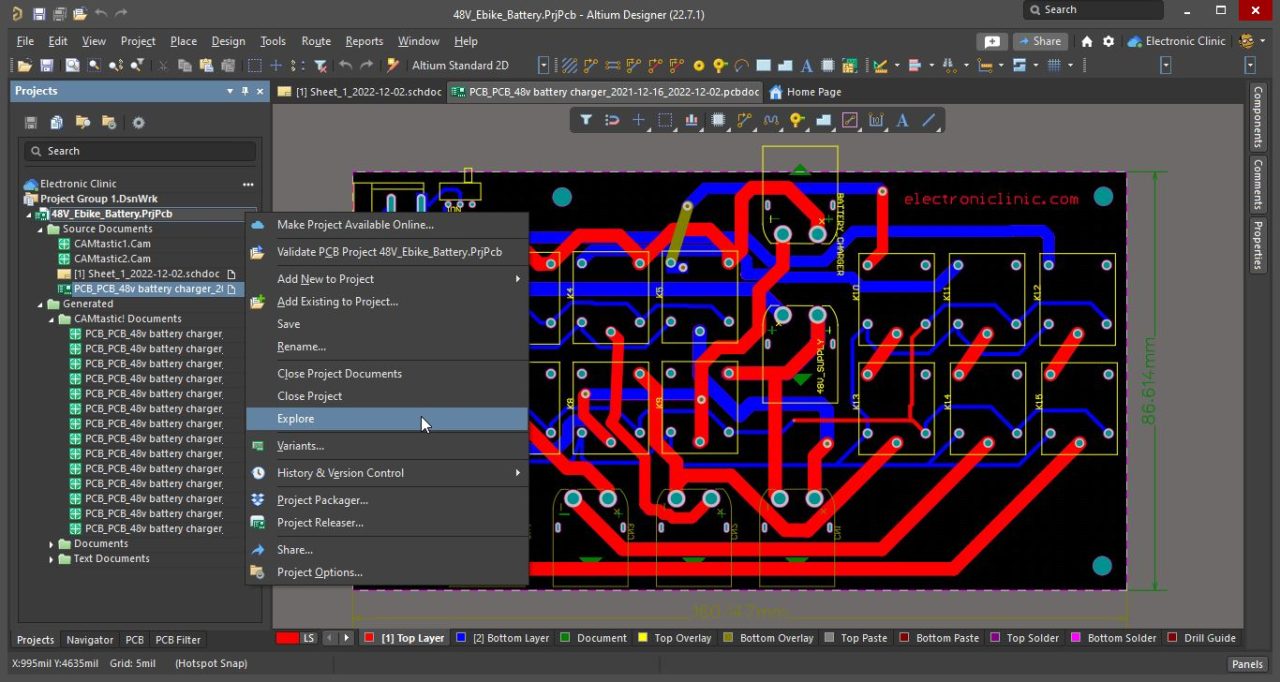Select Project Options in context menu
The height and width of the screenshot is (682, 1280).
click(x=387, y=573)
